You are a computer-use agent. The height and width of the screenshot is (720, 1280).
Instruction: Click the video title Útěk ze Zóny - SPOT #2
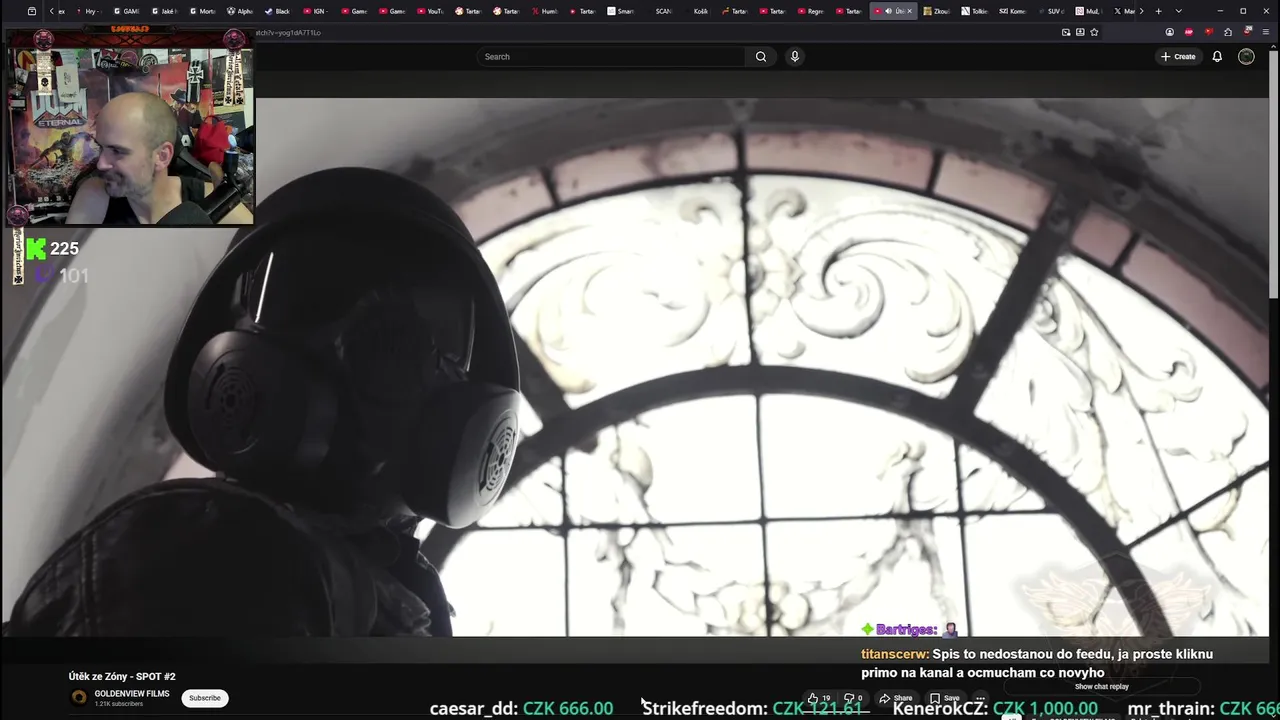(x=122, y=677)
